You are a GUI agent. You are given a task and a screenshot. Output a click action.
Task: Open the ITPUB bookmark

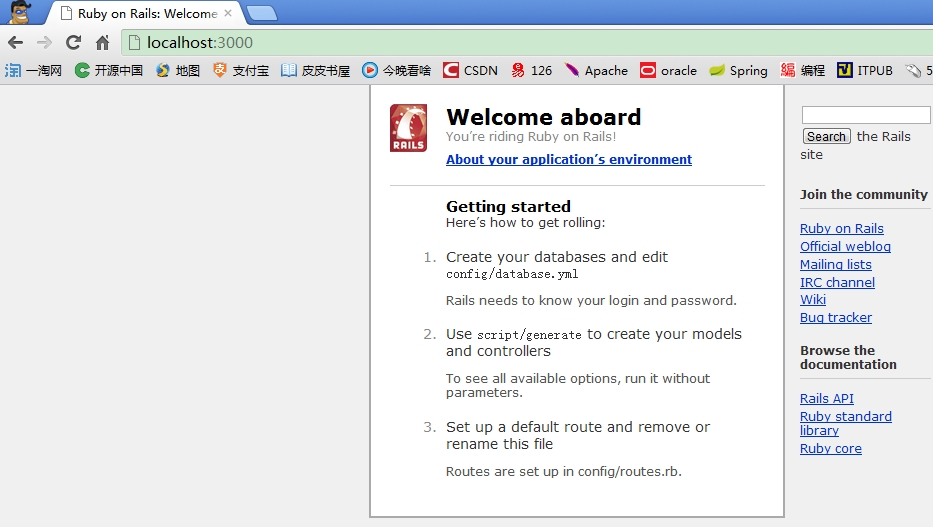(x=865, y=71)
